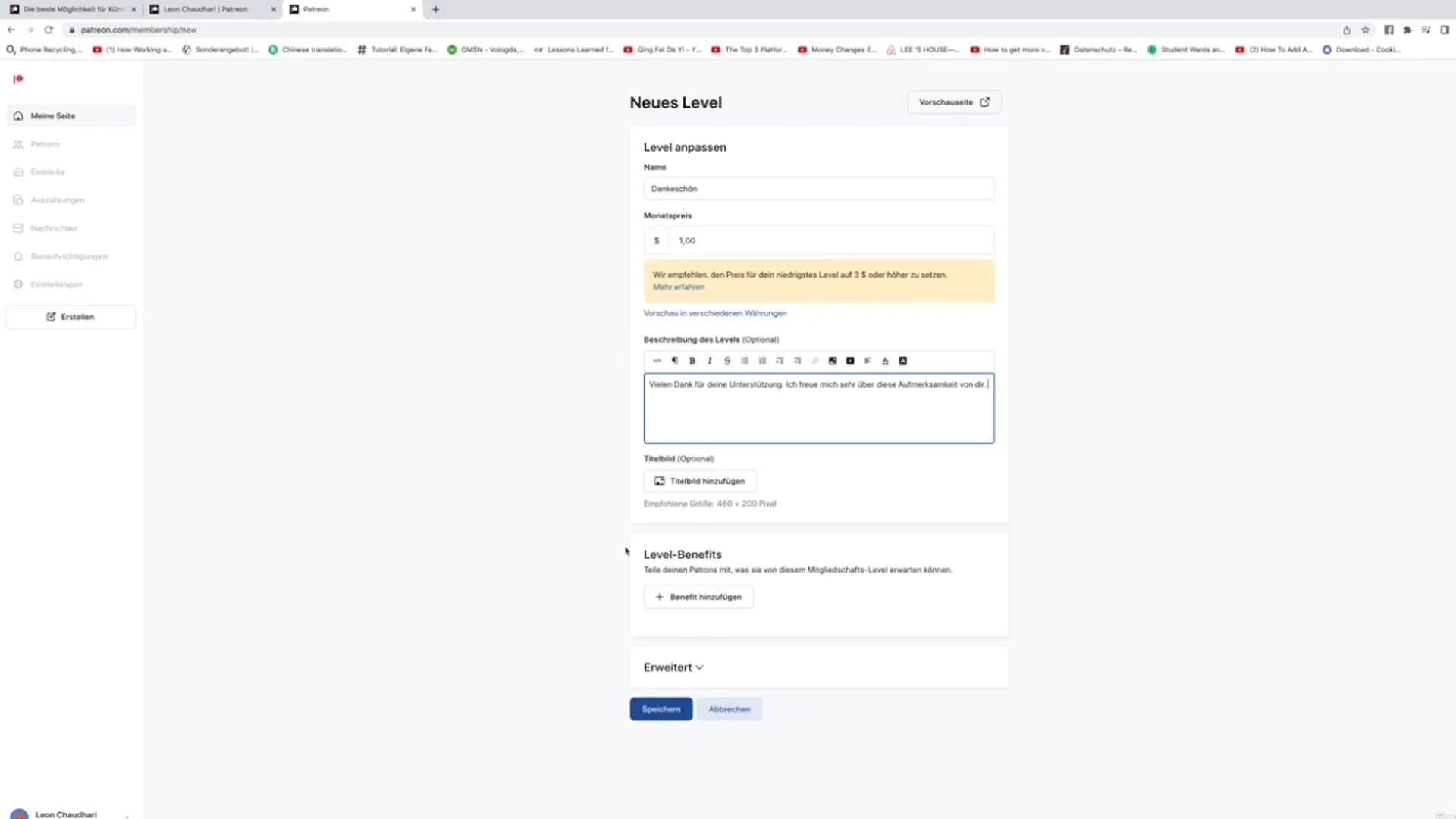Viewport: 1456px width, 819px height.
Task: Click the link insert icon
Action: (x=815, y=360)
